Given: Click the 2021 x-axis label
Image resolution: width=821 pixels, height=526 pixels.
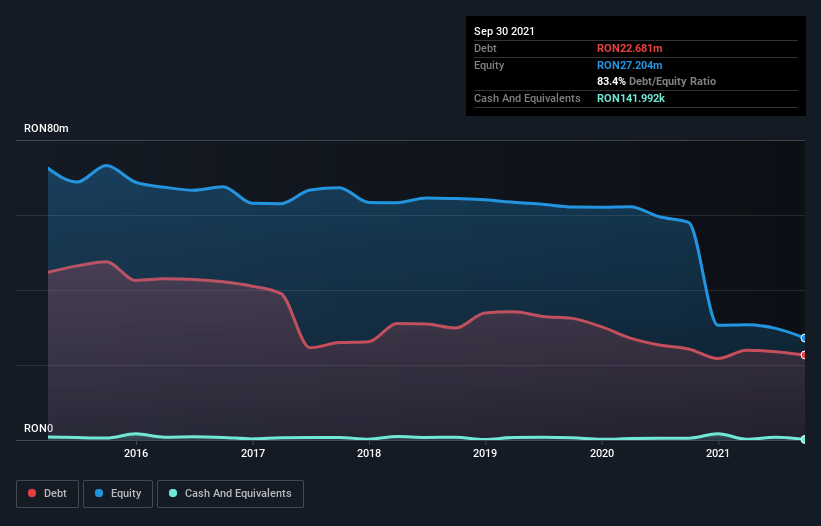Looking at the screenshot, I should click(718, 453).
